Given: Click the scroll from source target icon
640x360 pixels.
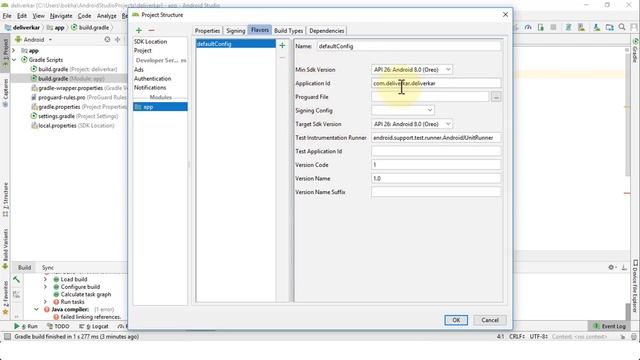Looking at the screenshot, I should click(x=107, y=40).
